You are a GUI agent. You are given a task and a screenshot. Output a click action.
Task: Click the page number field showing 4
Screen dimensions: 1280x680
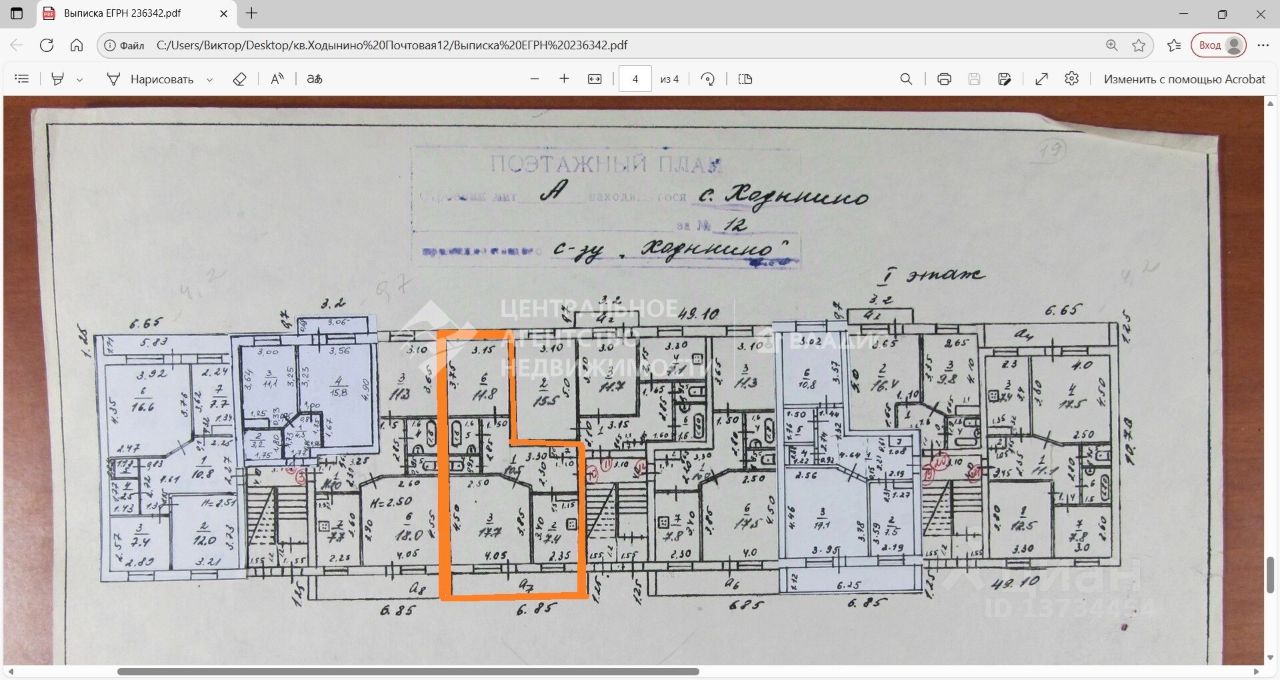point(635,79)
